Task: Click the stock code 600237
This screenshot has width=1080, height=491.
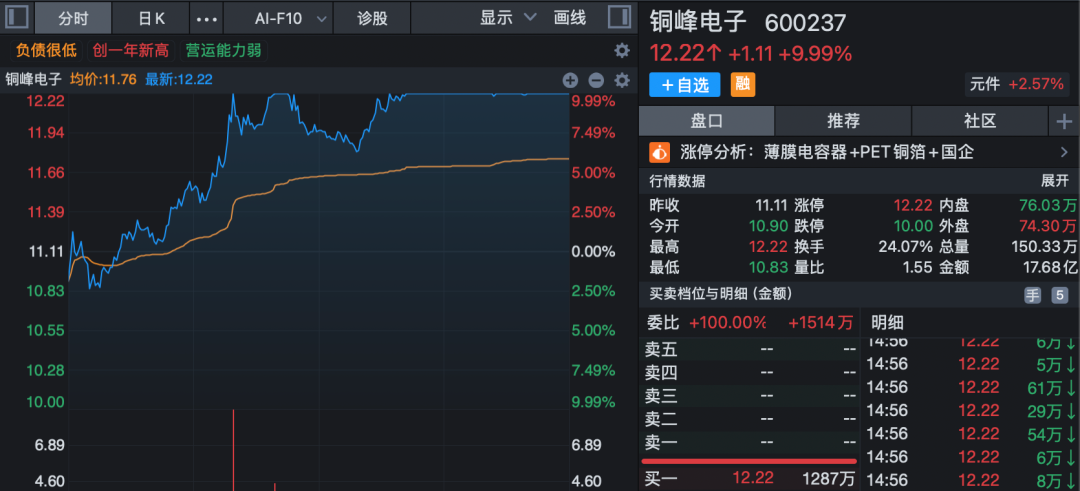Action: pyautogui.click(x=805, y=23)
